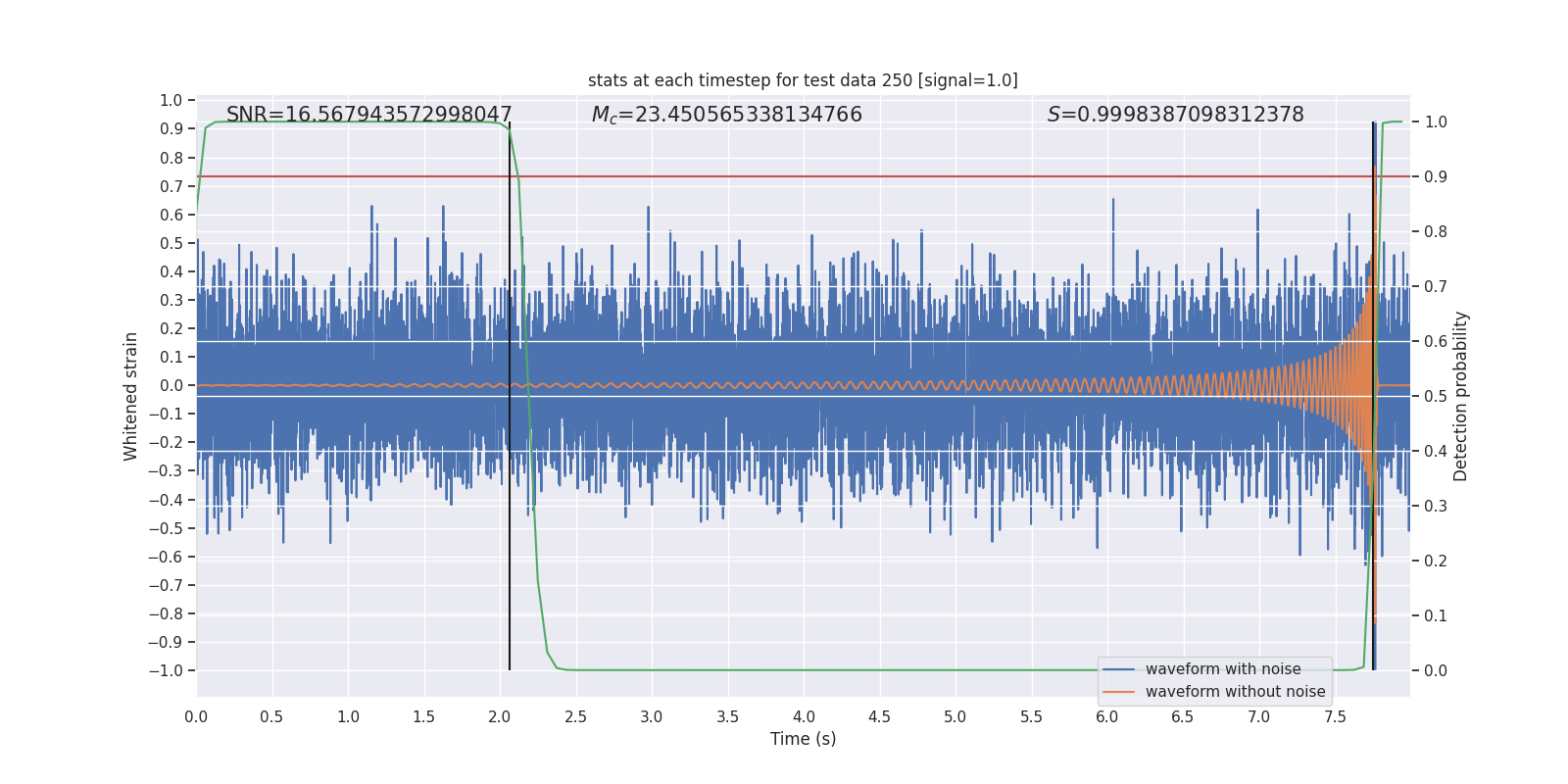Click the 1.5 tick on the Time axis
The height and width of the screenshot is (784, 1568).
(423, 716)
